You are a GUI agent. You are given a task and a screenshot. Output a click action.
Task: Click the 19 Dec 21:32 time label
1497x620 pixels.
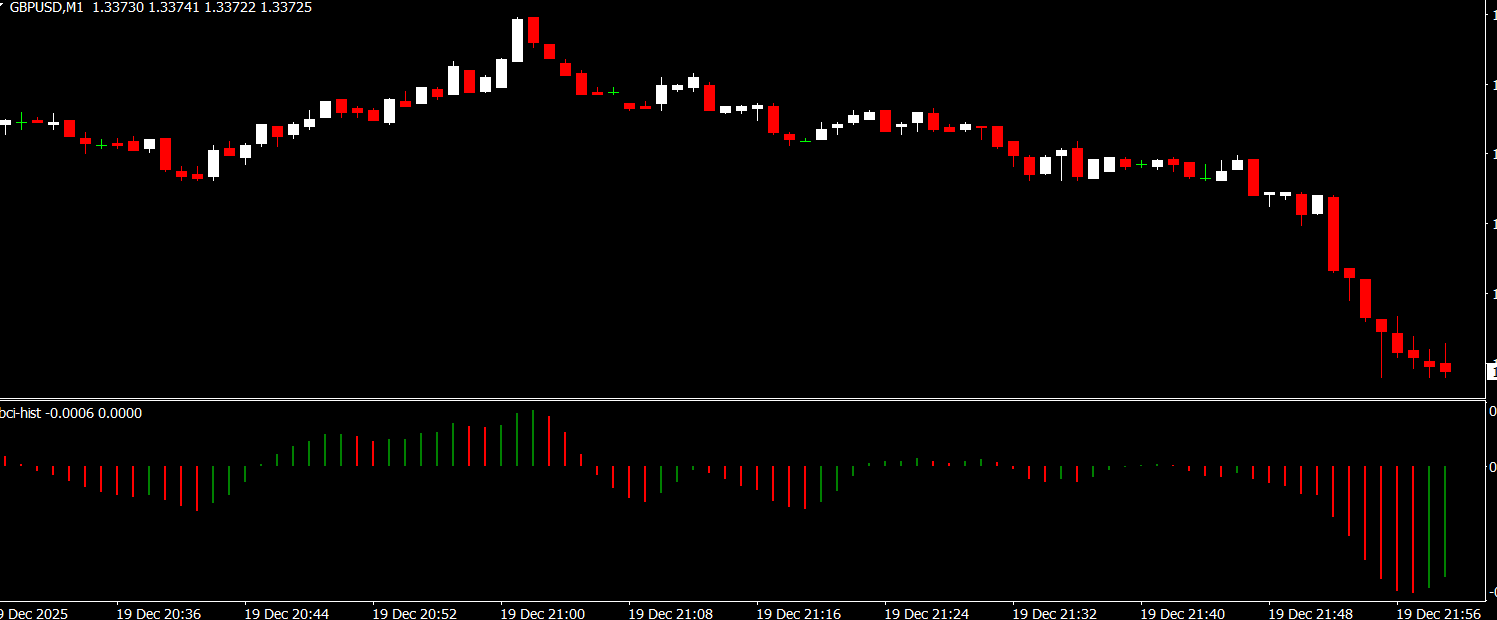pyautogui.click(x=1054, y=612)
